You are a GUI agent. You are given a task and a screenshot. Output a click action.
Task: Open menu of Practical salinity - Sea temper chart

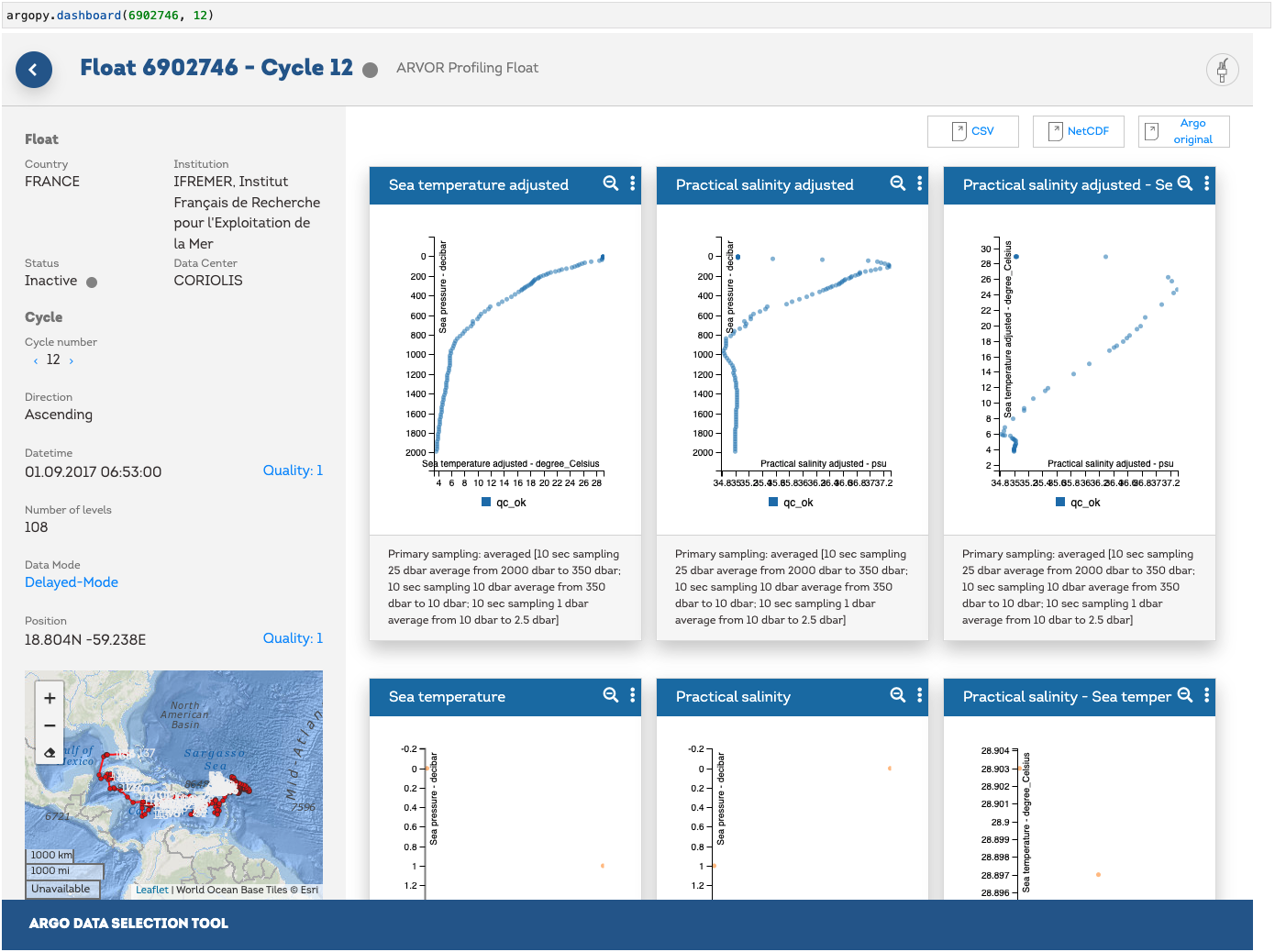point(1207,695)
